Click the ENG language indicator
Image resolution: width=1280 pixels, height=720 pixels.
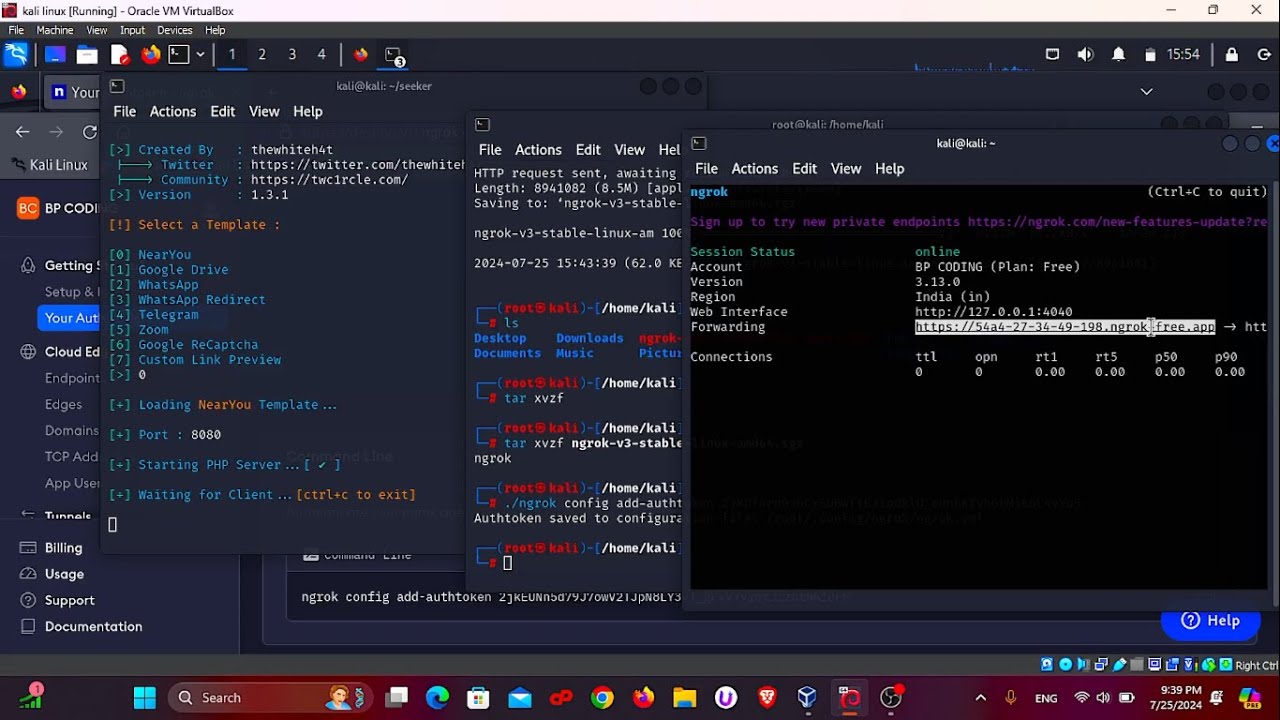pyautogui.click(x=1046, y=698)
